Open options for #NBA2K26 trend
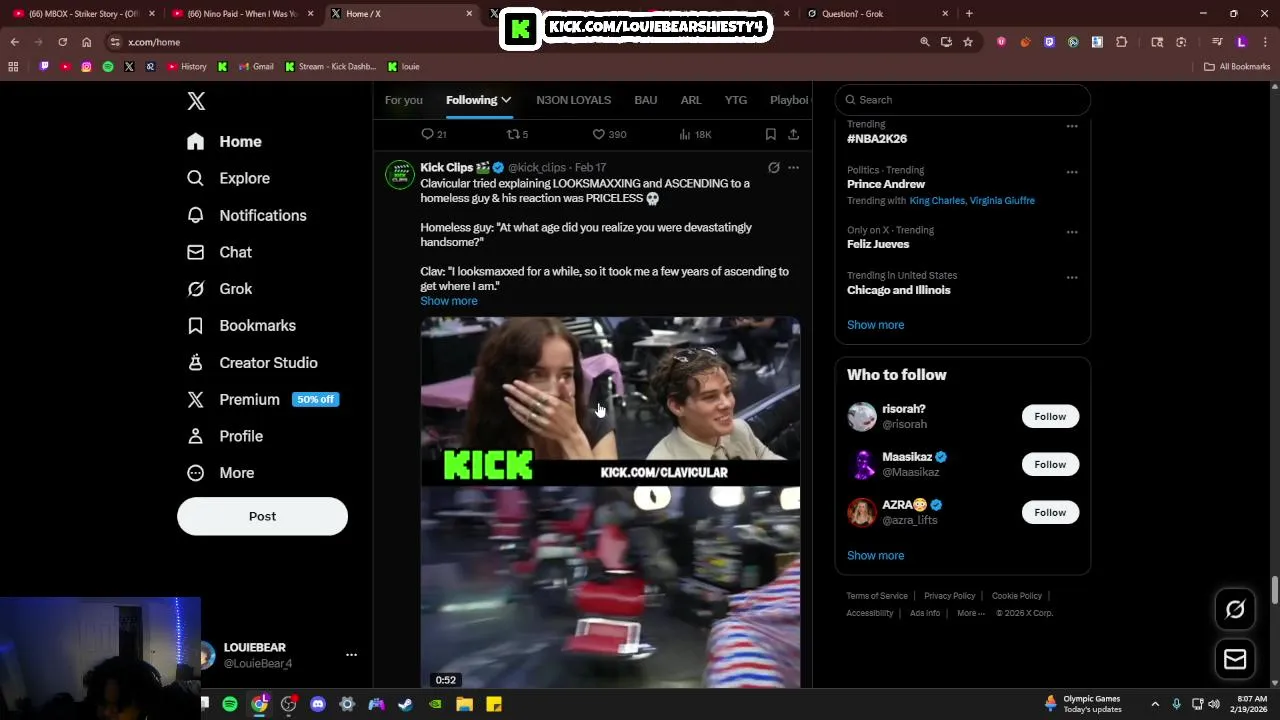This screenshot has width=1280, height=720. 1072,127
